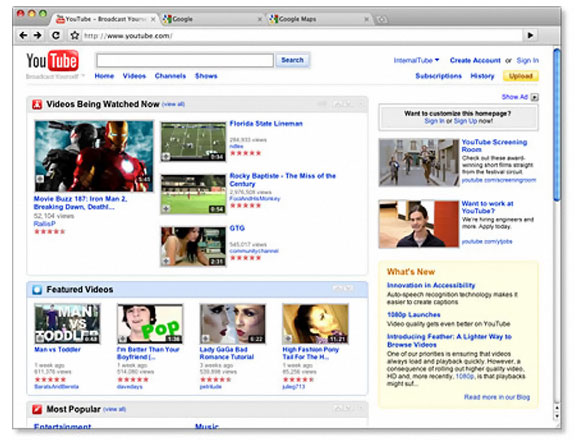Viewport: 586px width, 440px height.
Task: Open the Innovation in Accessibility article
Action: pos(431,286)
